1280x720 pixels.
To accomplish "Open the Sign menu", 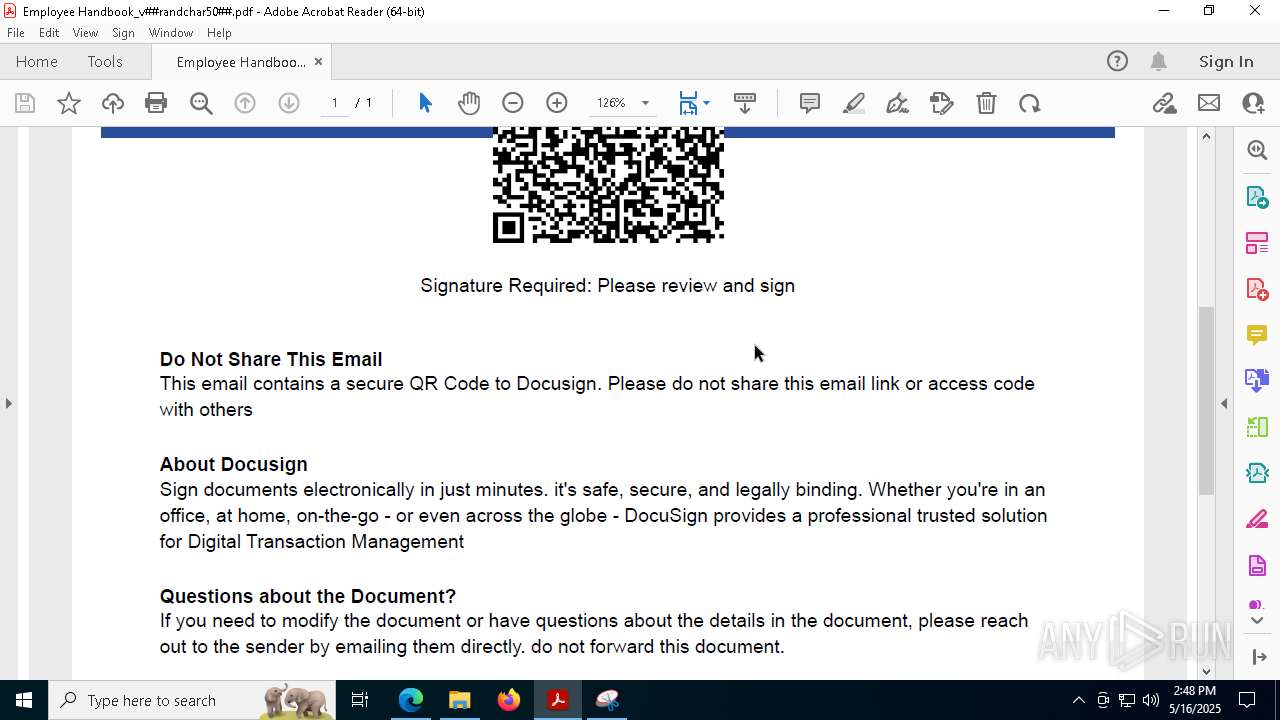I will (x=123, y=32).
